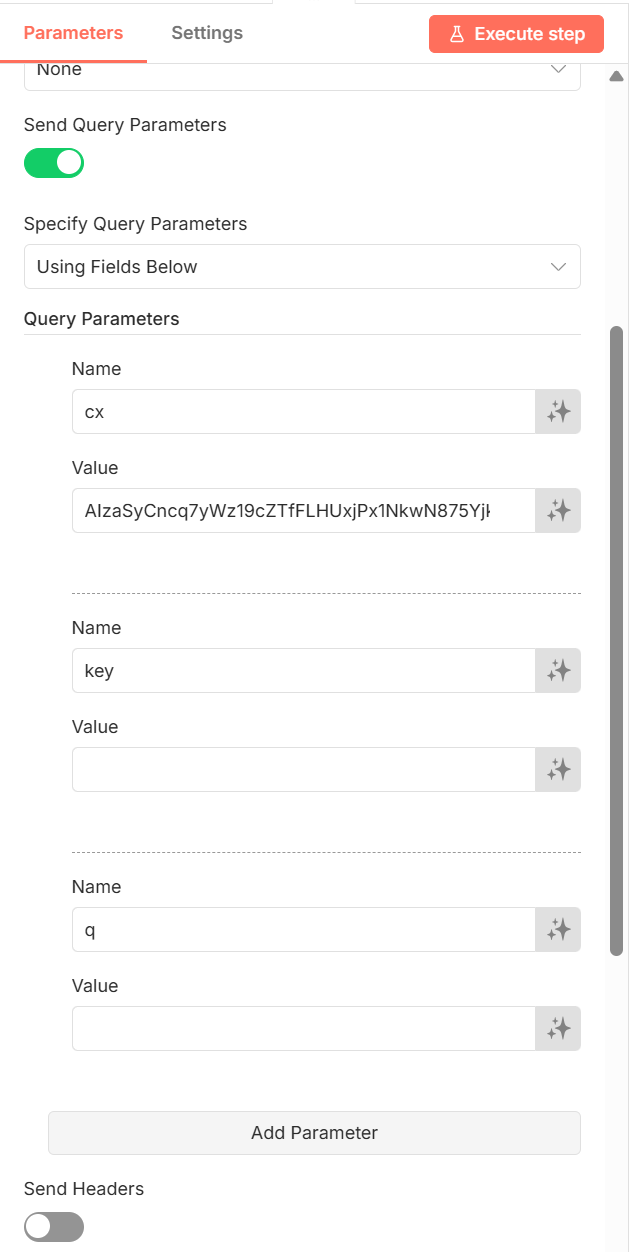The width and height of the screenshot is (629, 1252).
Task: Open the Specify Query Parameters dropdown
Action: (x=302, y=267)
